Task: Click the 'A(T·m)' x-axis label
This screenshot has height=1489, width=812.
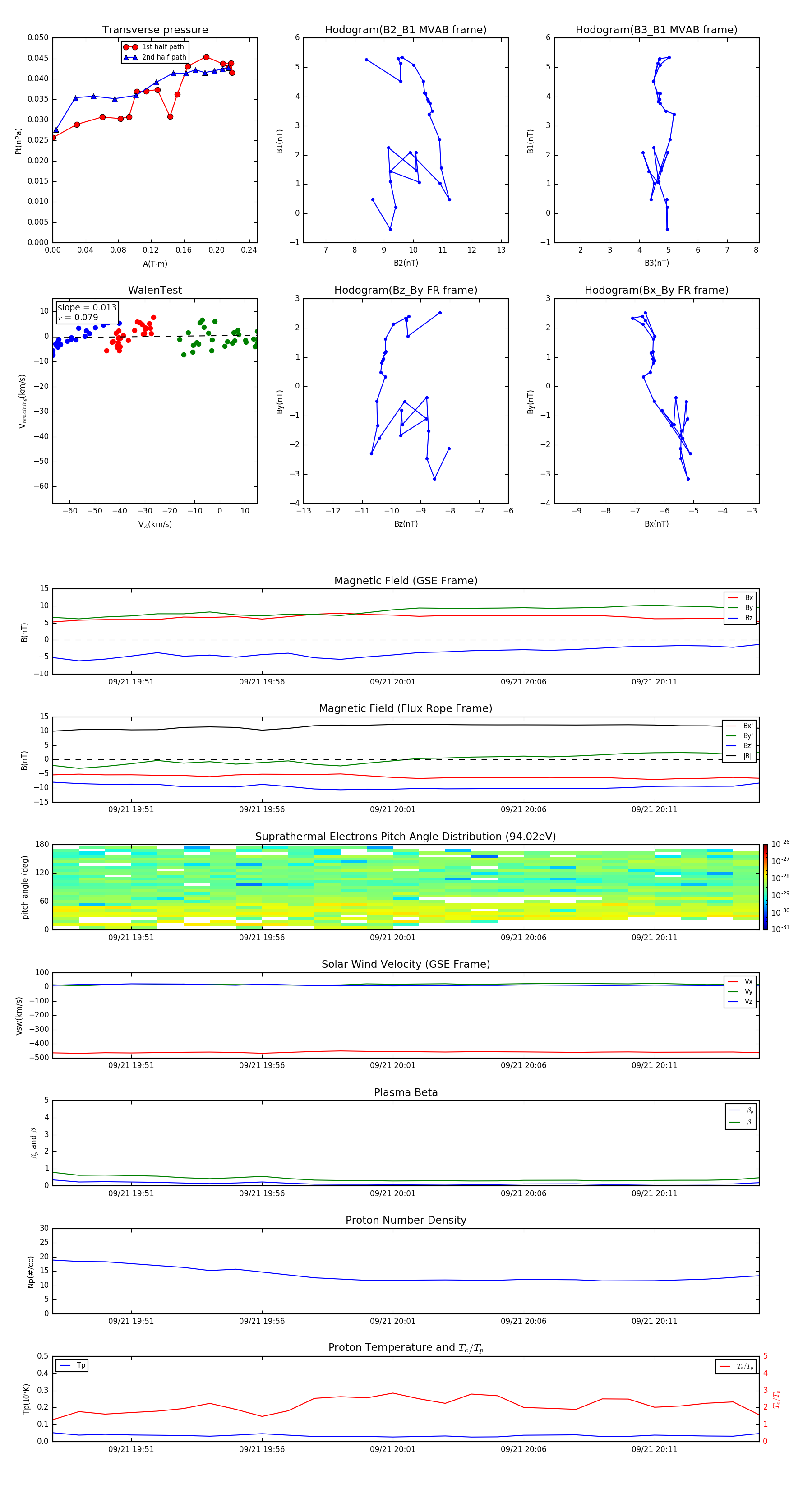Action: 155,264
